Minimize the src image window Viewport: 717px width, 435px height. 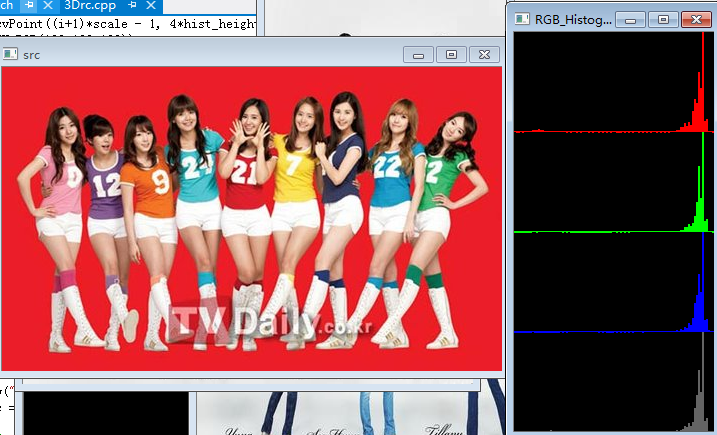pos(418,55)
